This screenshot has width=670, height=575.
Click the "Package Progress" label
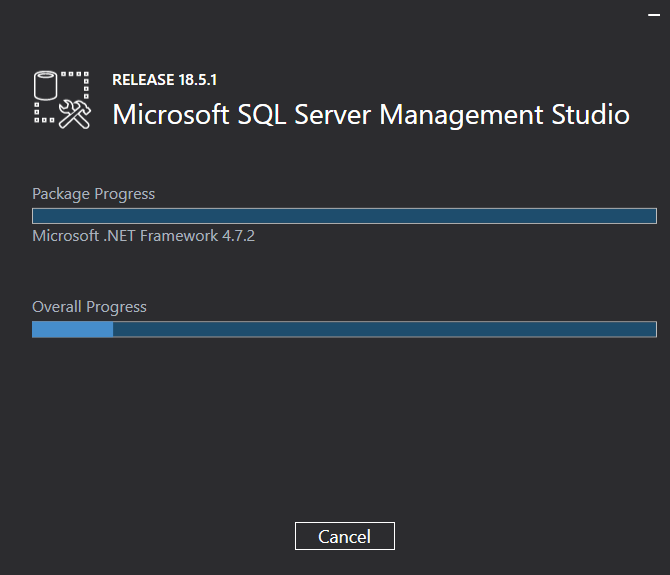click(94, 194)
